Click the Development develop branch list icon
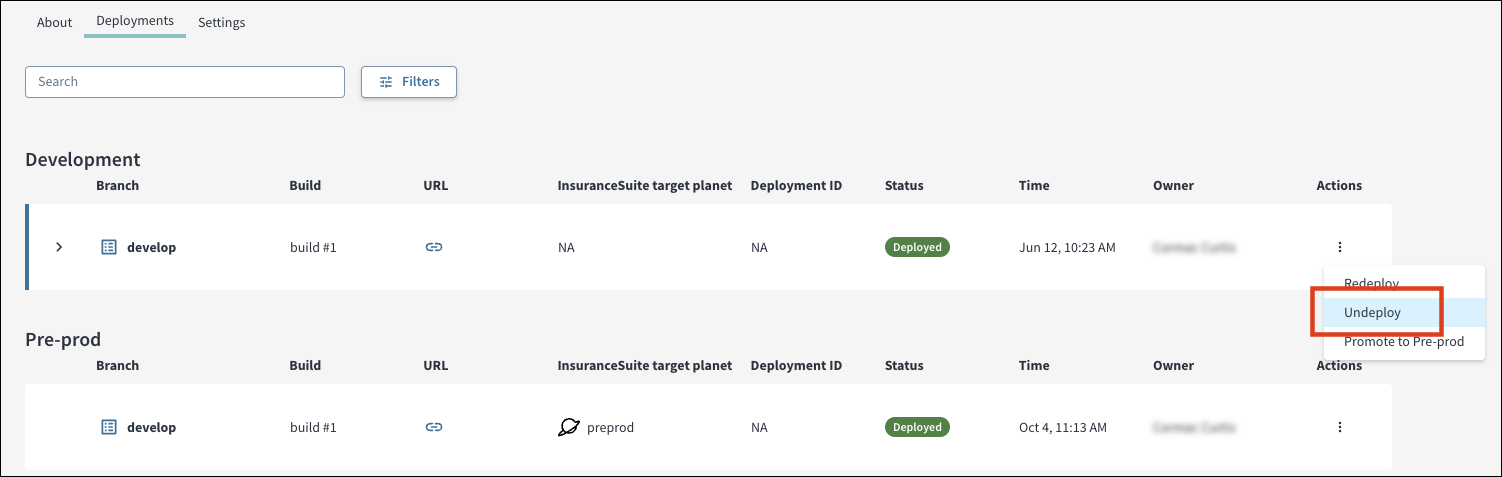 click(110, 247)
